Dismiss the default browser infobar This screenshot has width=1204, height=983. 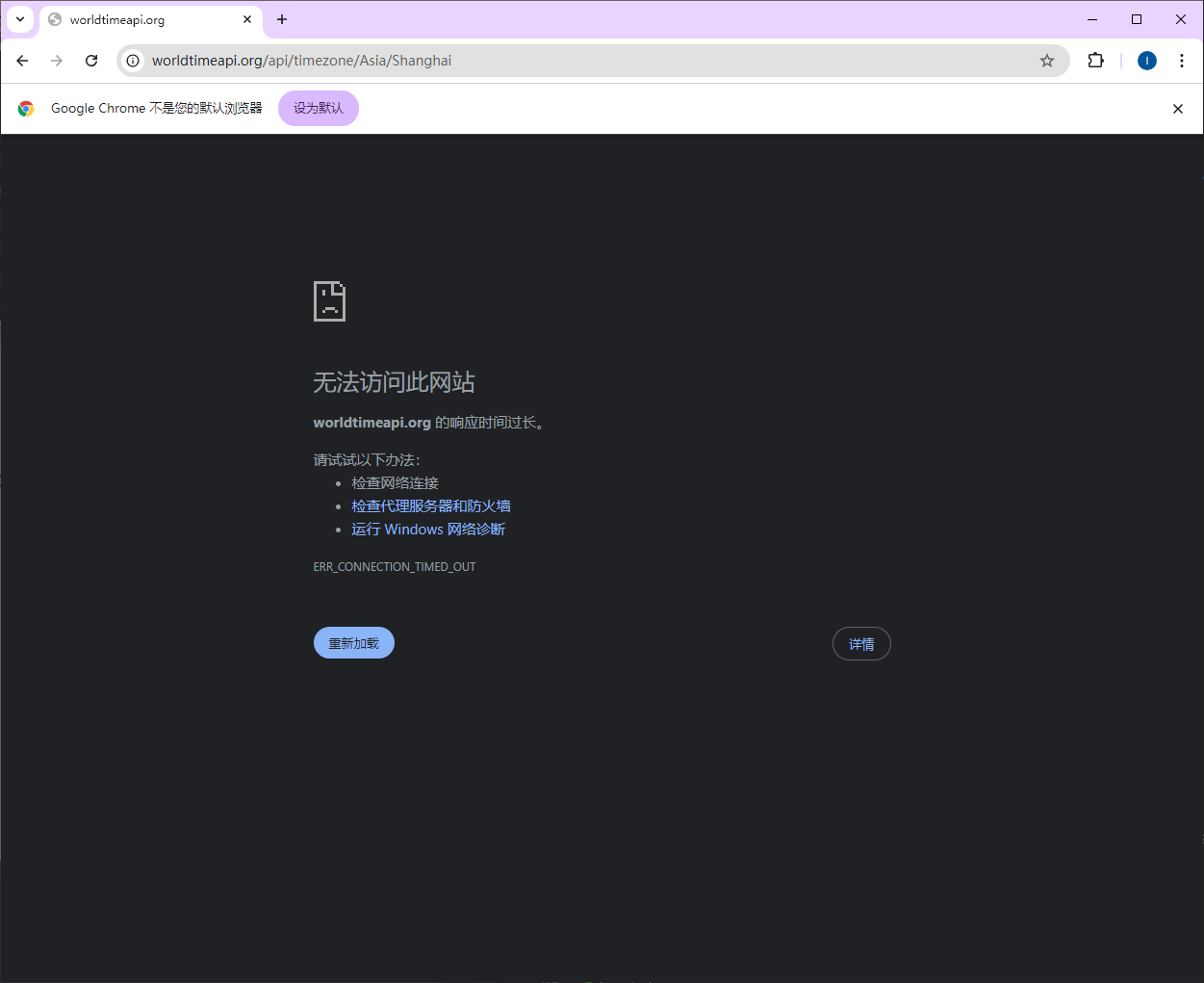tap(1178, 108)
